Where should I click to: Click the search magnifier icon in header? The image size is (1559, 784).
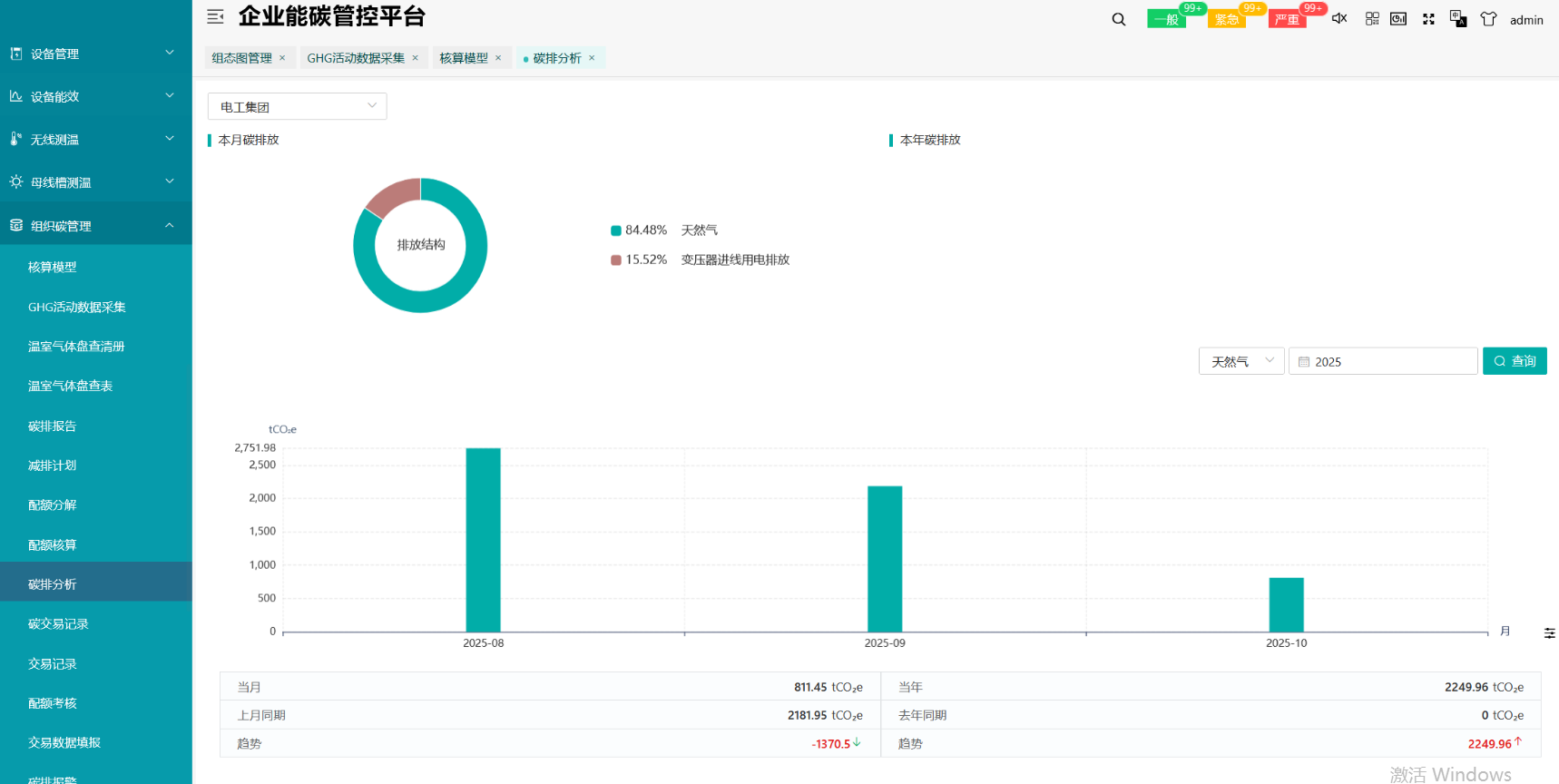1118,19
